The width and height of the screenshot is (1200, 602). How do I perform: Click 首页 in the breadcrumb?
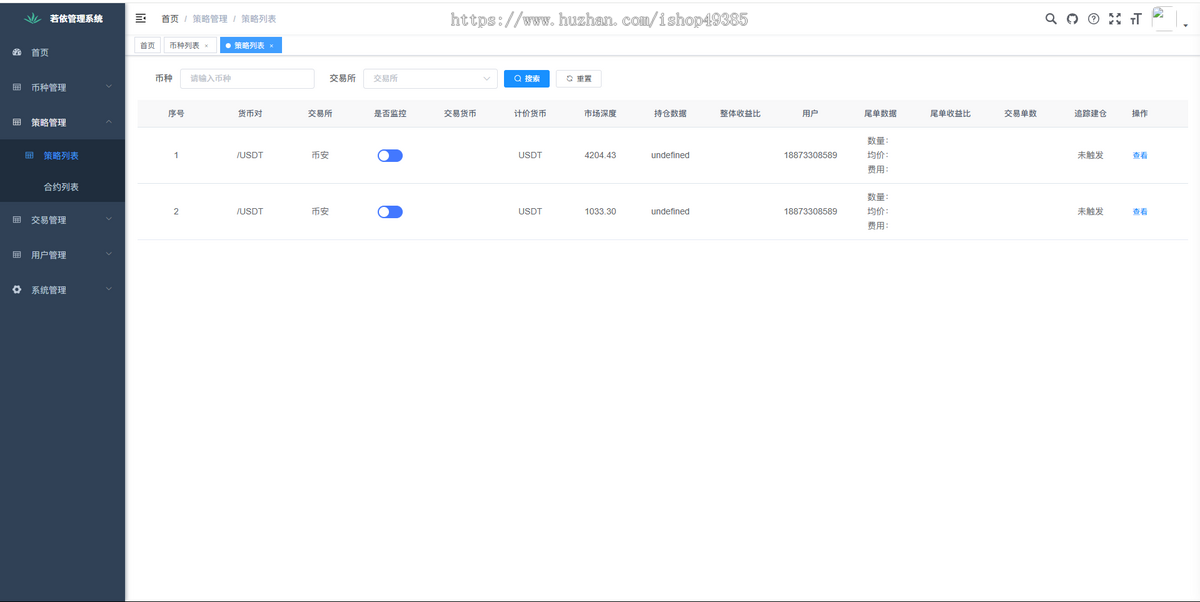coord(170,19)
